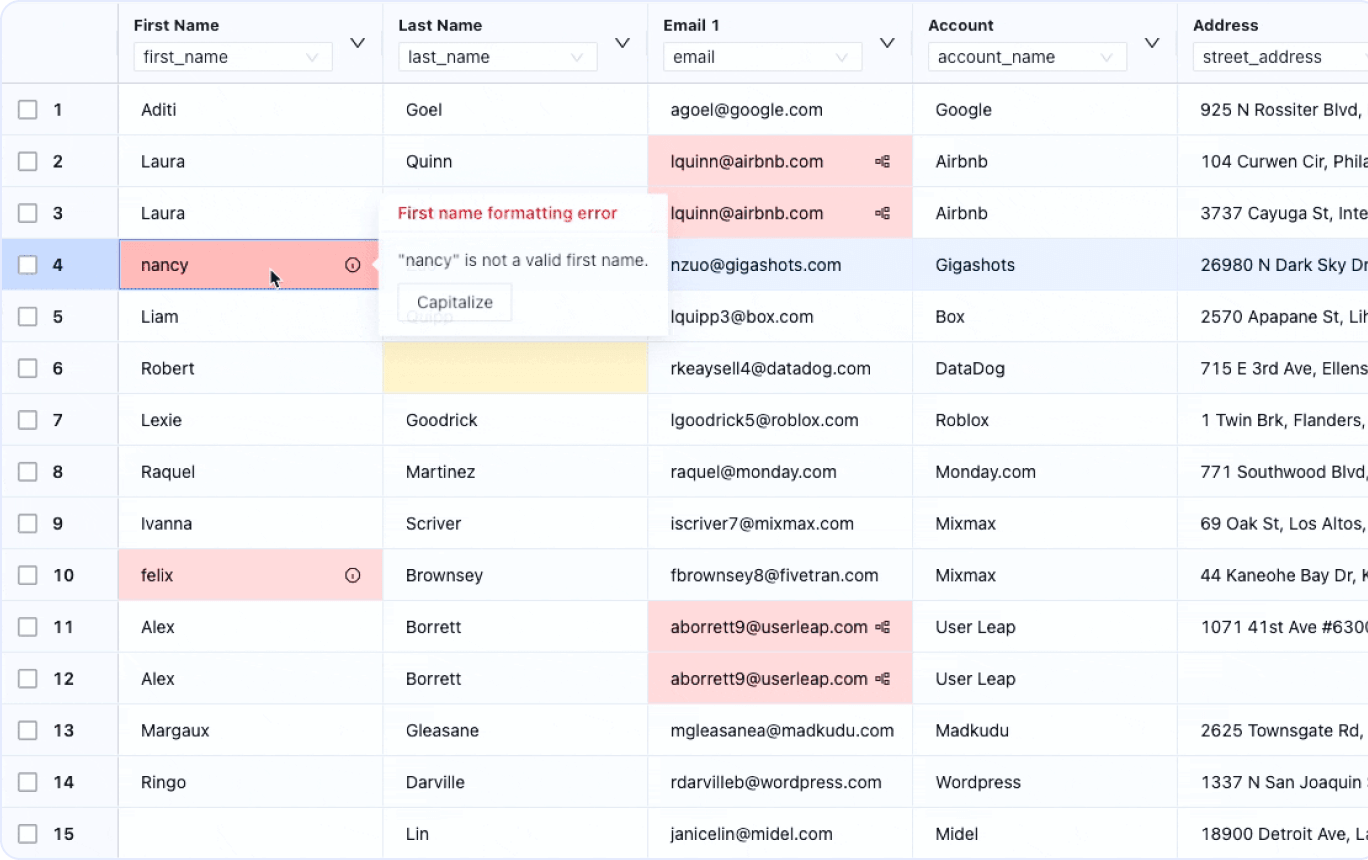Select the checkbox beside row 15

[27, 833]
